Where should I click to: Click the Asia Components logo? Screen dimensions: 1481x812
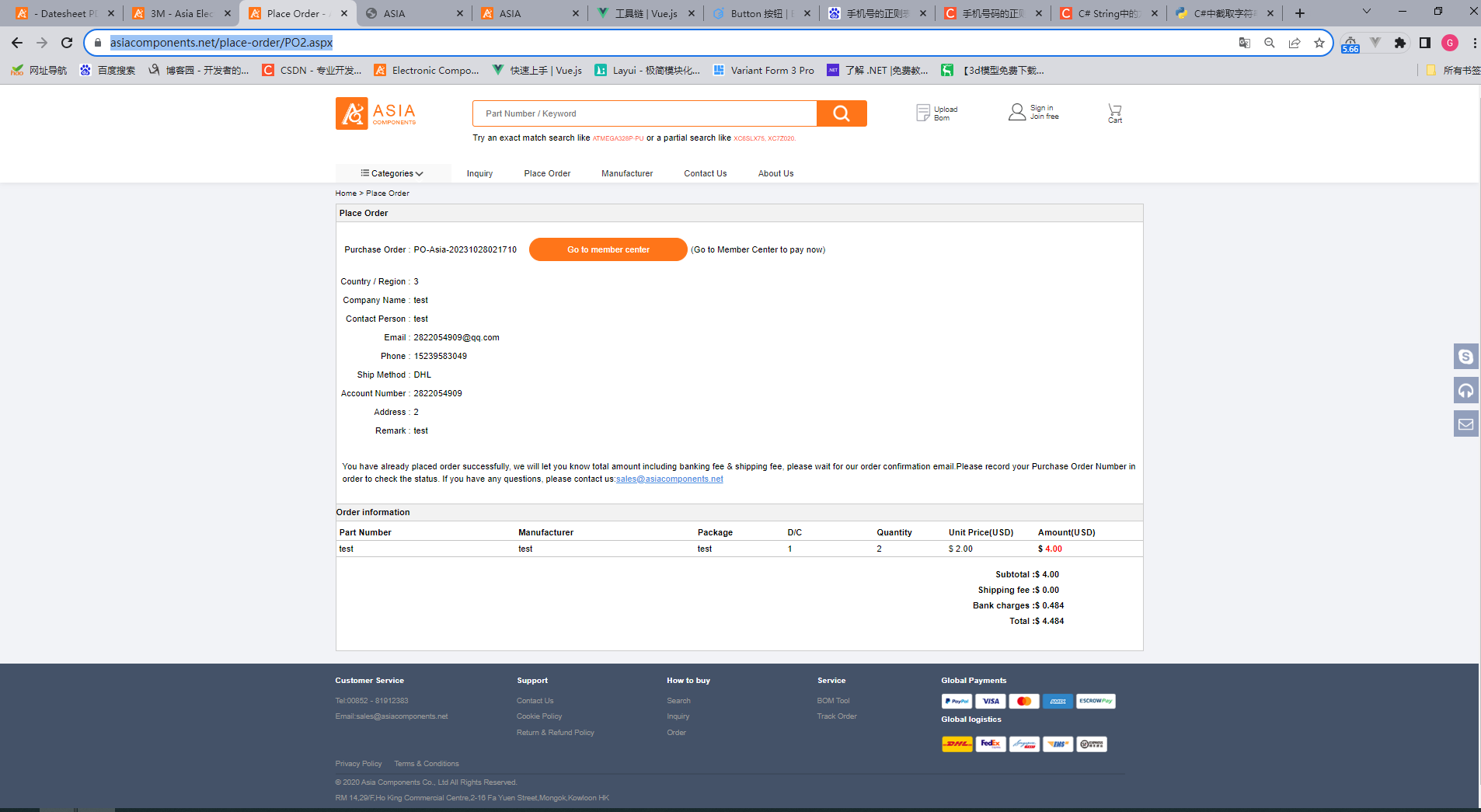(376, 113)
